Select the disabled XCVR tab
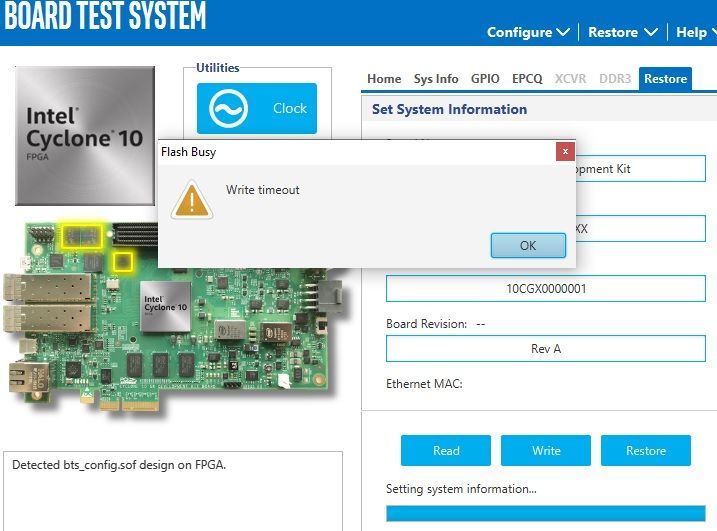 570,79
